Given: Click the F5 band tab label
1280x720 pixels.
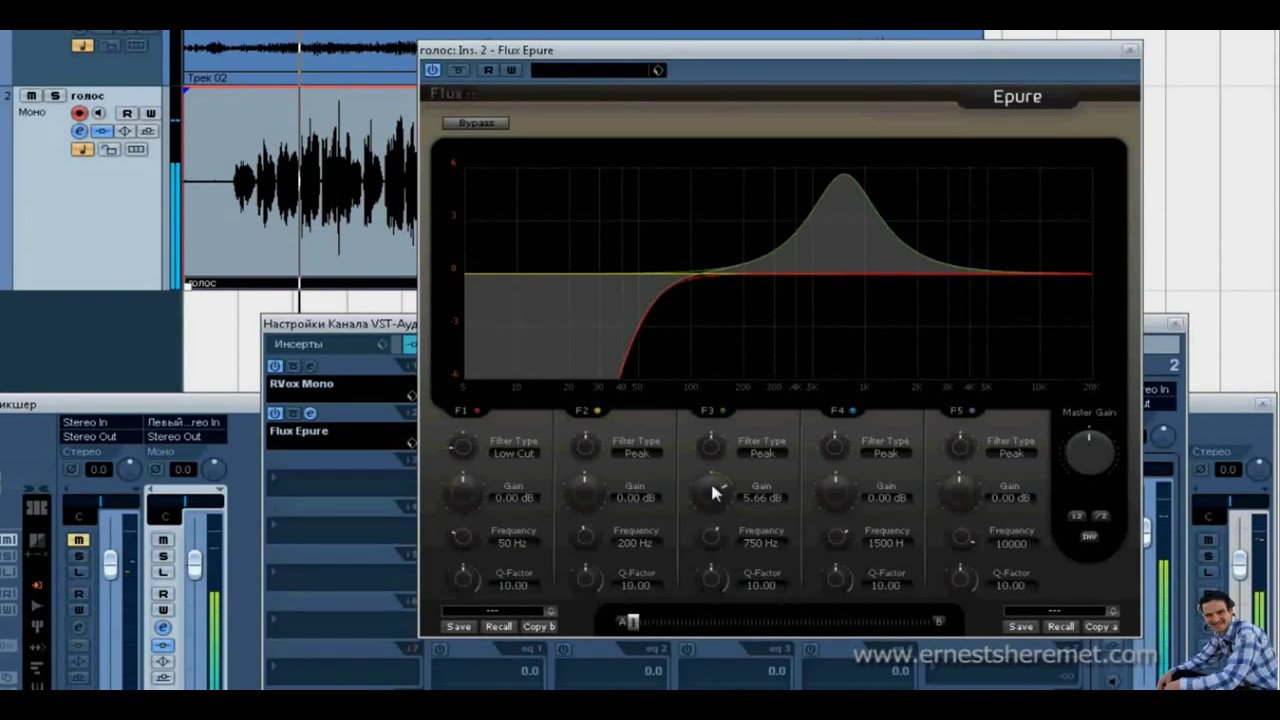Looking at the screenshot, I should pyautogui.click(x=957, y=411).
